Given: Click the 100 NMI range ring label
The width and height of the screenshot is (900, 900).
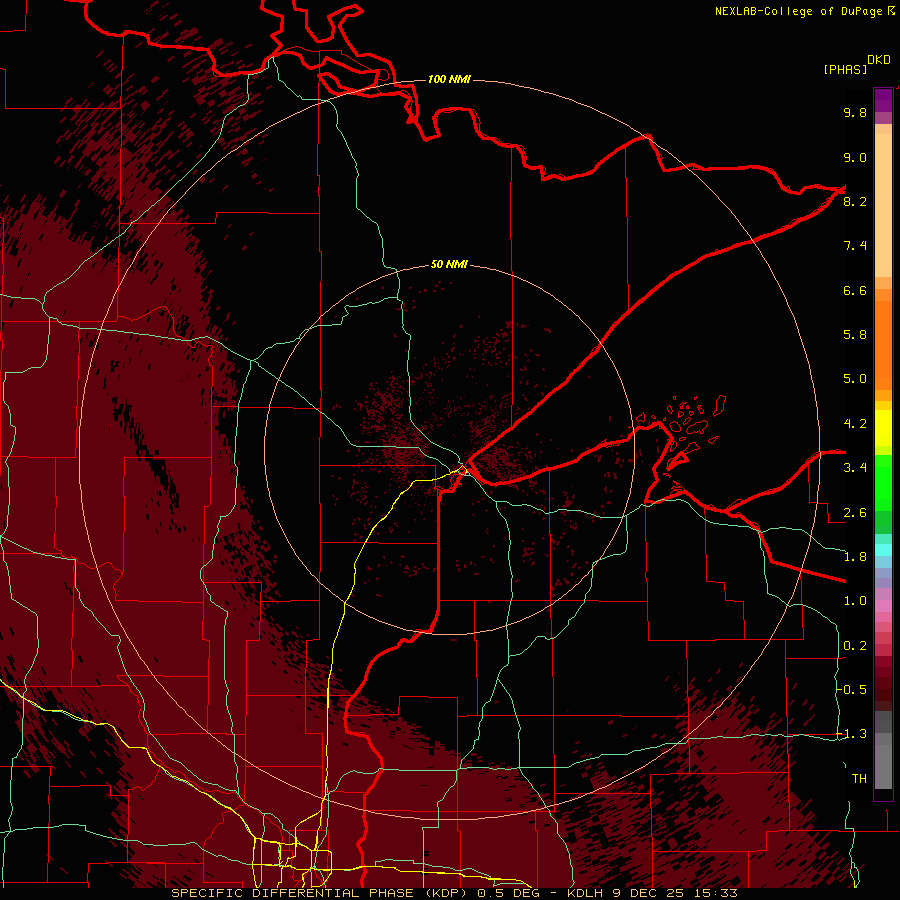Looking at the screenshot, I should pos(449,79).
